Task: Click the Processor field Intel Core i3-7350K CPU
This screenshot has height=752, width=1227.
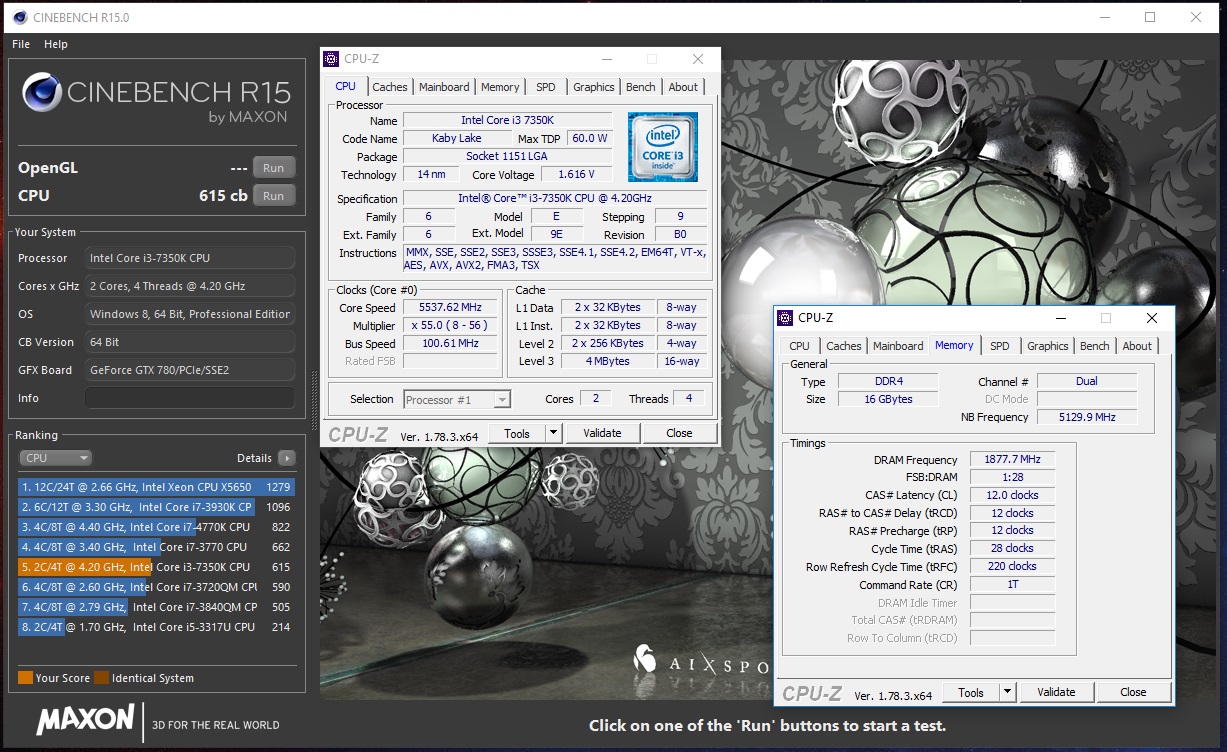Action: [x=190, y=258]
